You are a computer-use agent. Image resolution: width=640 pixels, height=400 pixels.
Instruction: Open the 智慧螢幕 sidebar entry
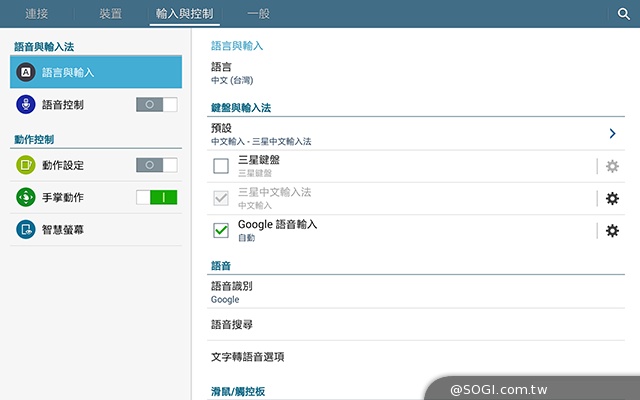point(96,229)
